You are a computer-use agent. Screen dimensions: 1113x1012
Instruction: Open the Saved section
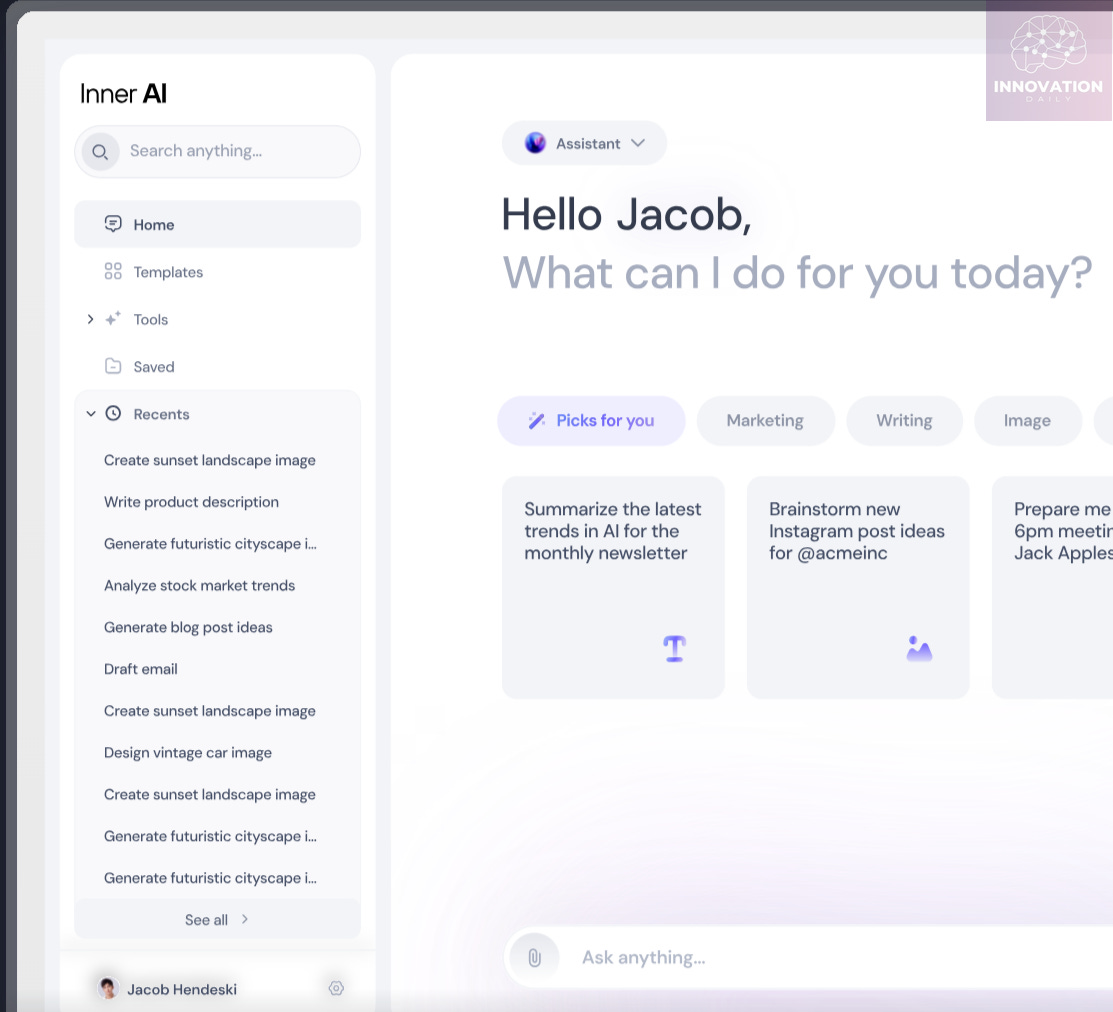(217, 366)
